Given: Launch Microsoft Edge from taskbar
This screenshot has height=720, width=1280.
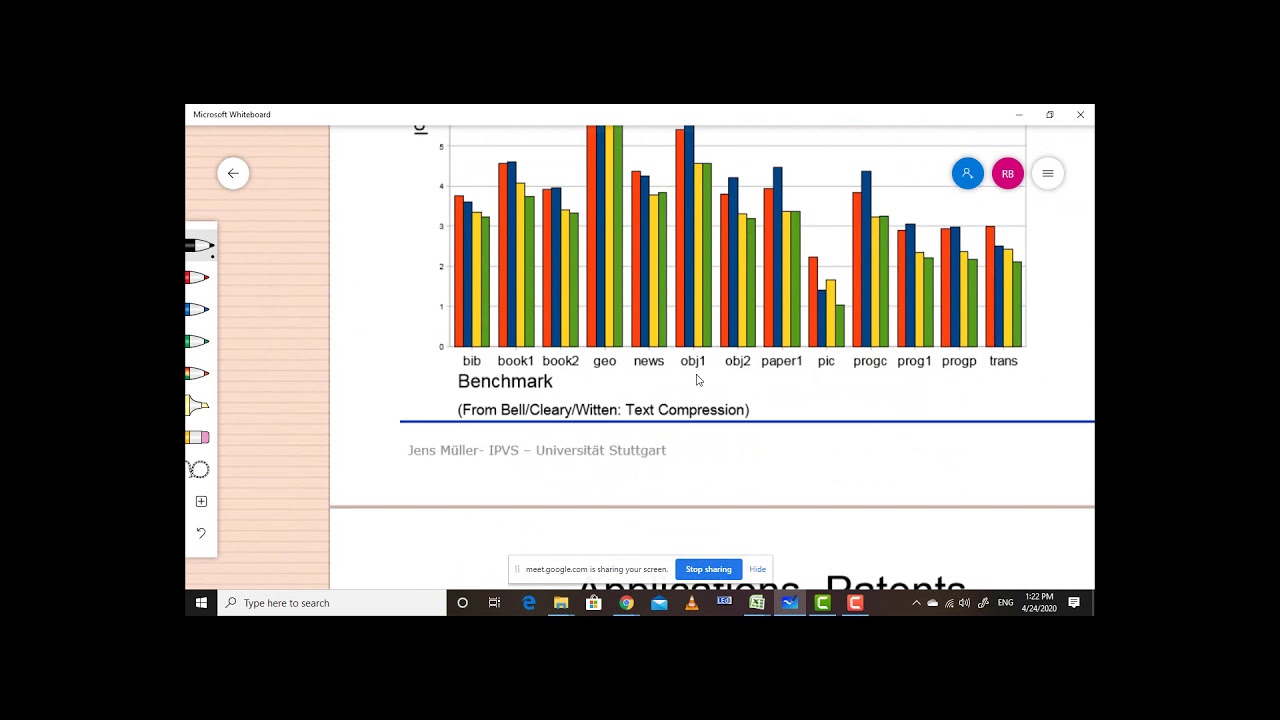Looking at the screenshot, I should pyautogui.click(x=528, y=603).
